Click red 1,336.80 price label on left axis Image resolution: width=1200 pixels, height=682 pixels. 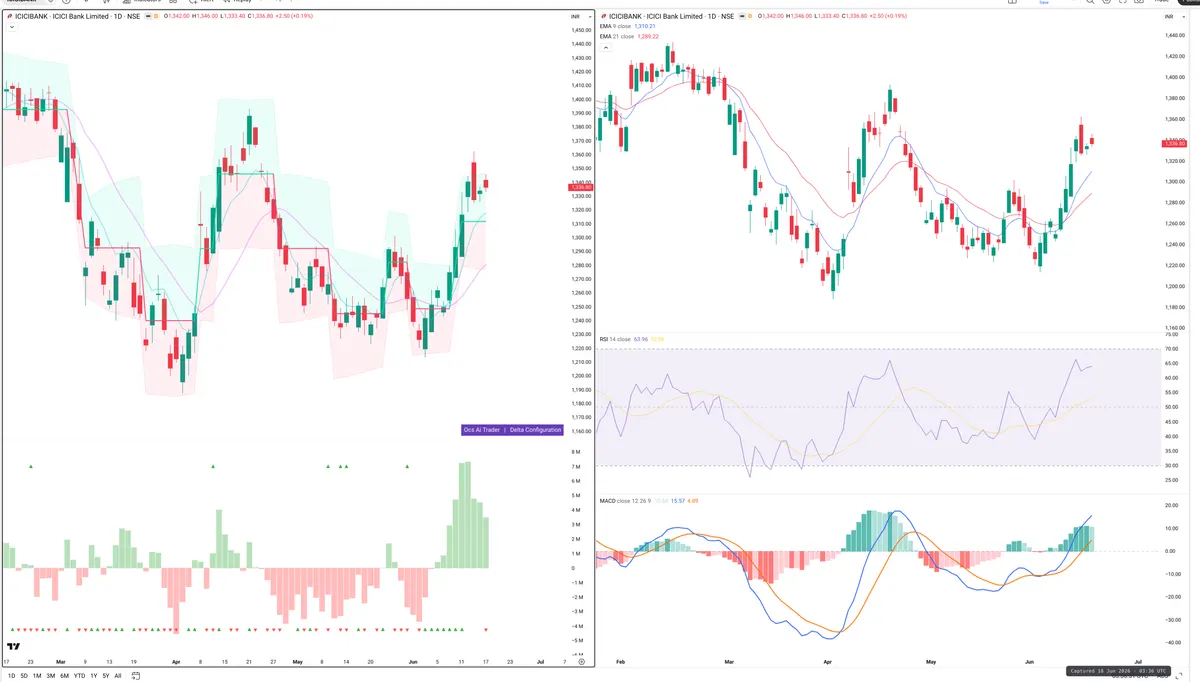[579, 187]
